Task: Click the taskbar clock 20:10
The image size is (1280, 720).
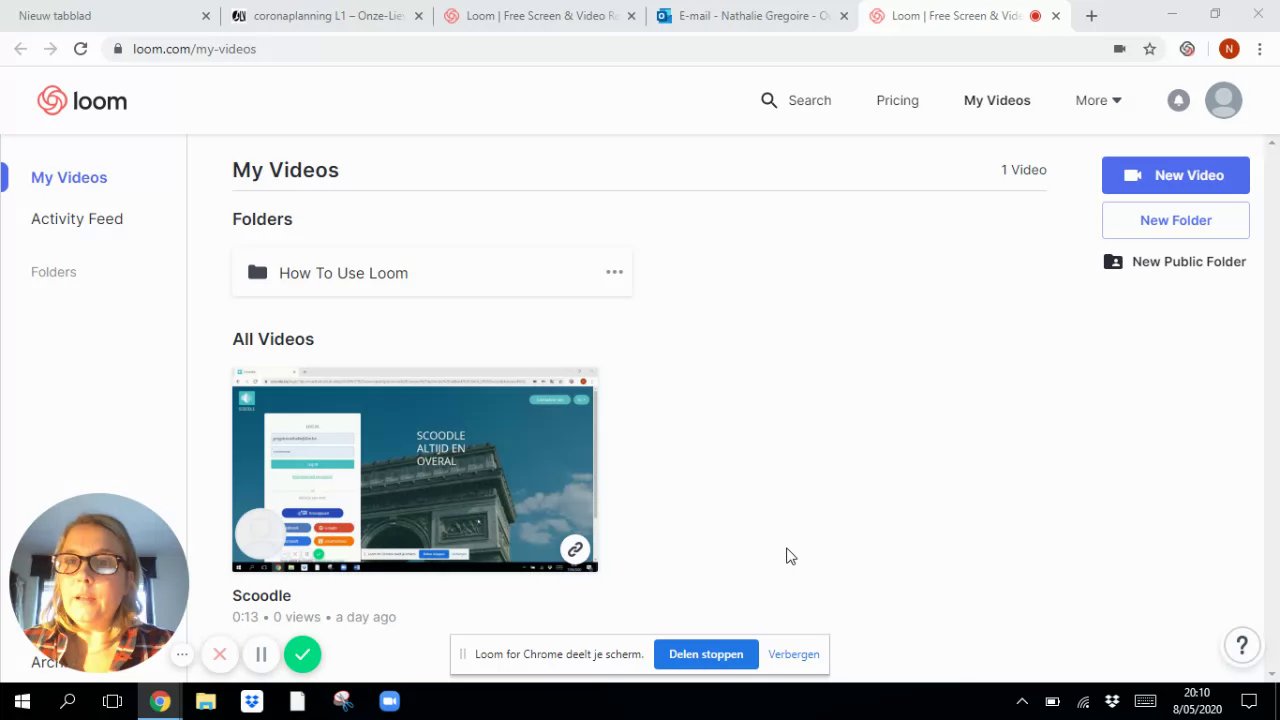Action: pyautogui.click(x=1197, y=693)
